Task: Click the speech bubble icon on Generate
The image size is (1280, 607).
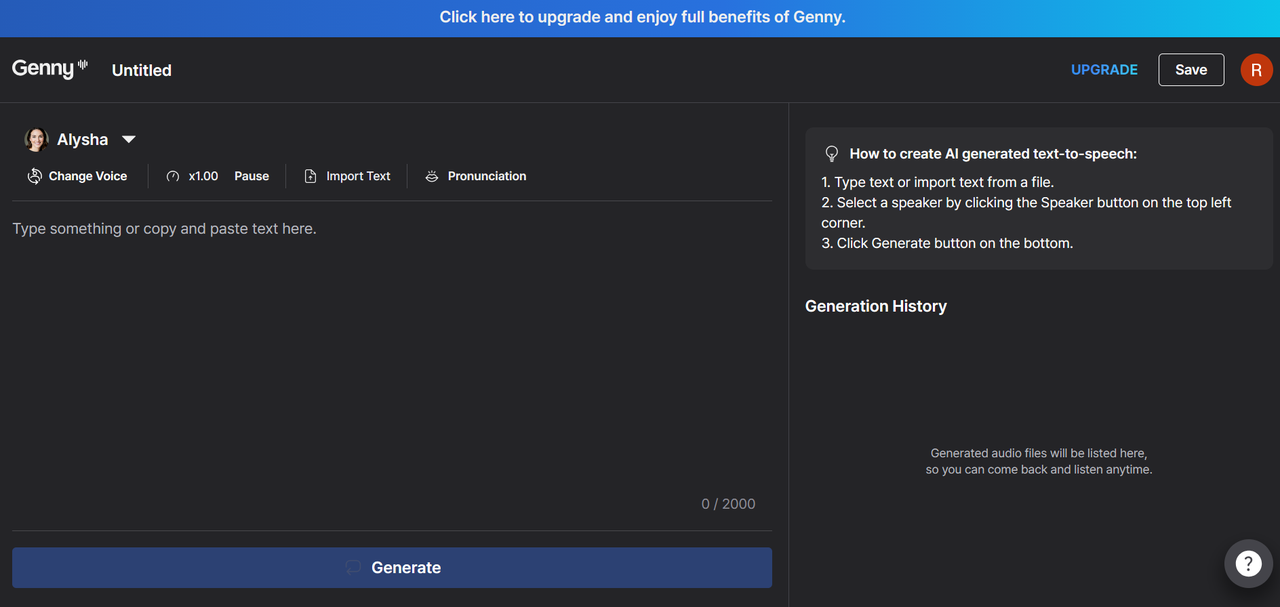Action: [353, 567]
